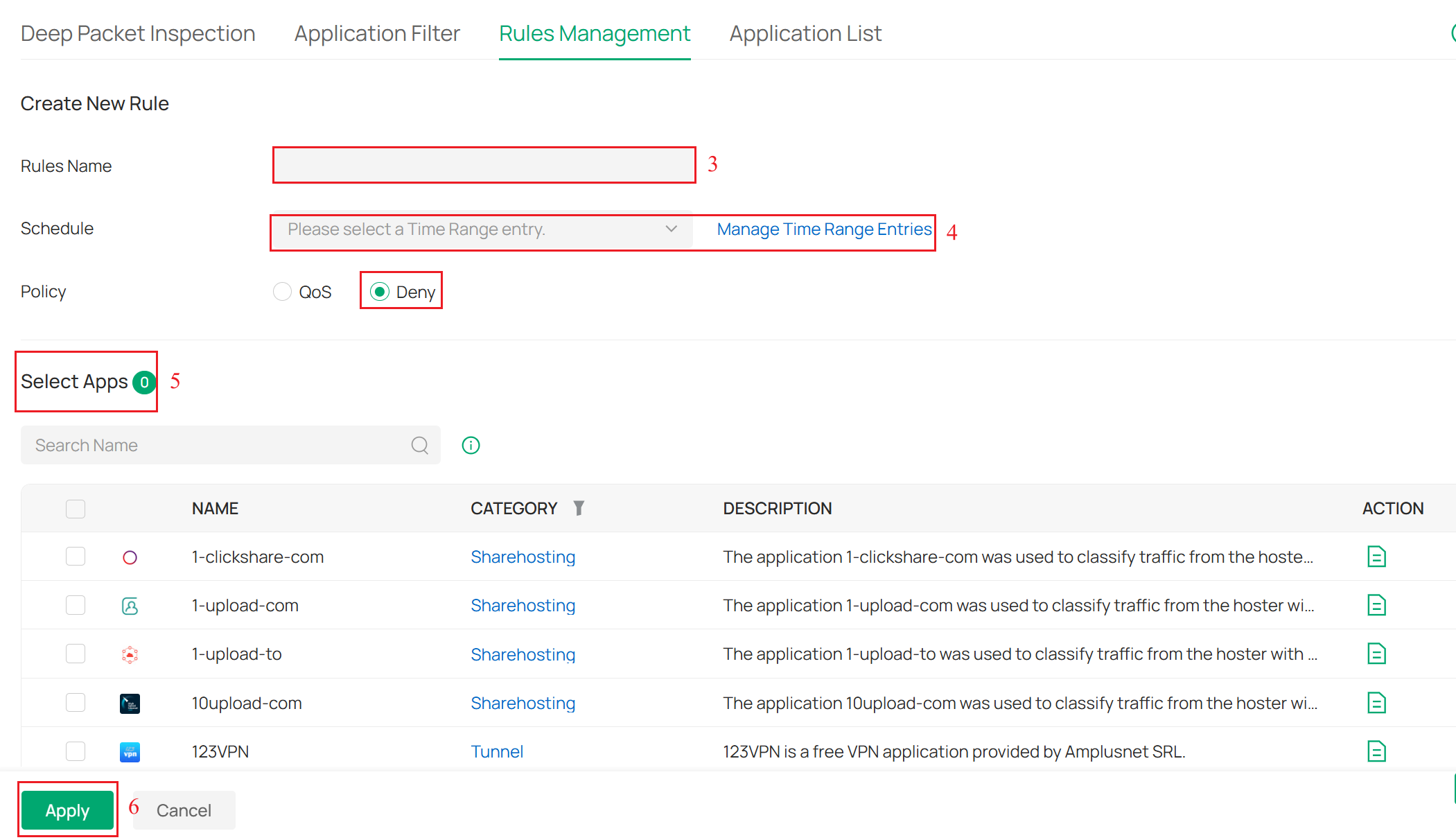
Task: View the action document icon for 123VPN
Action: (1377, 751)
